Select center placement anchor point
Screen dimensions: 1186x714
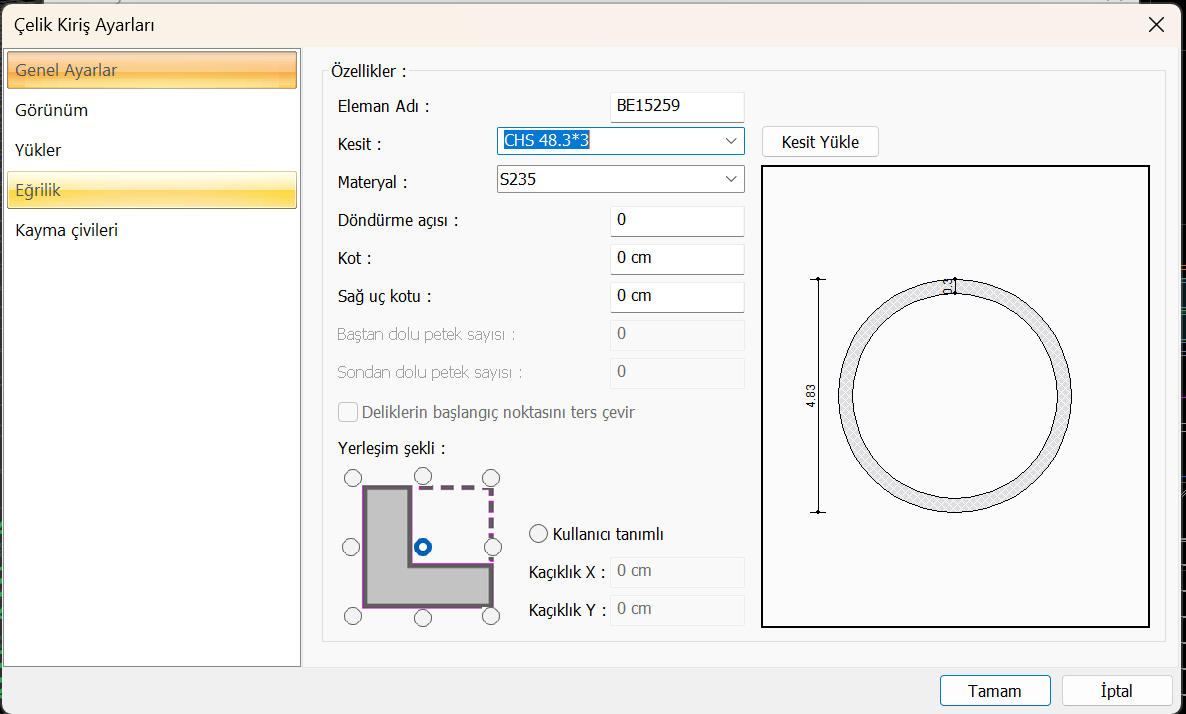click(423, 547)
